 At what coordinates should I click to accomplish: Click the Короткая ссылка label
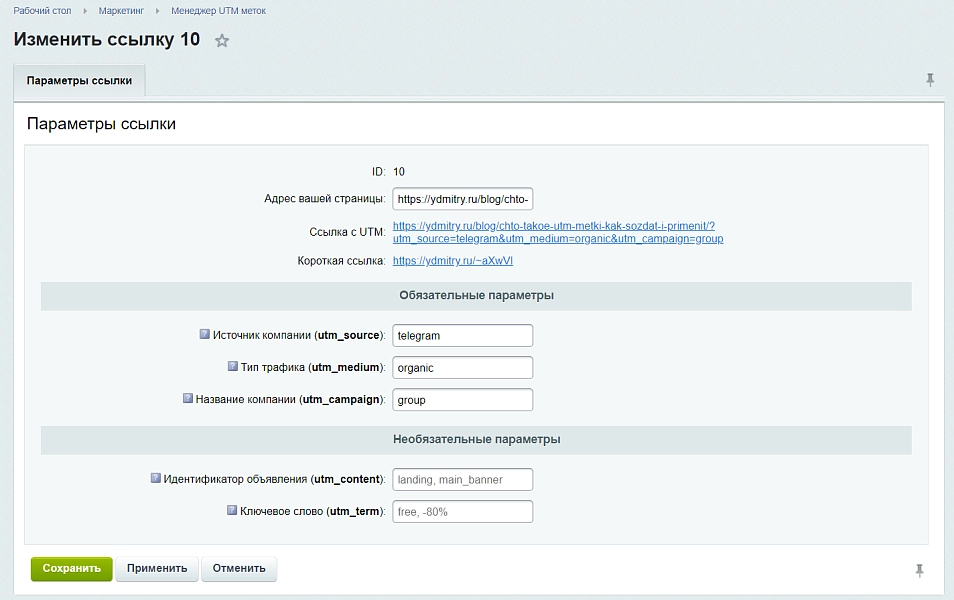coord(341,261)
